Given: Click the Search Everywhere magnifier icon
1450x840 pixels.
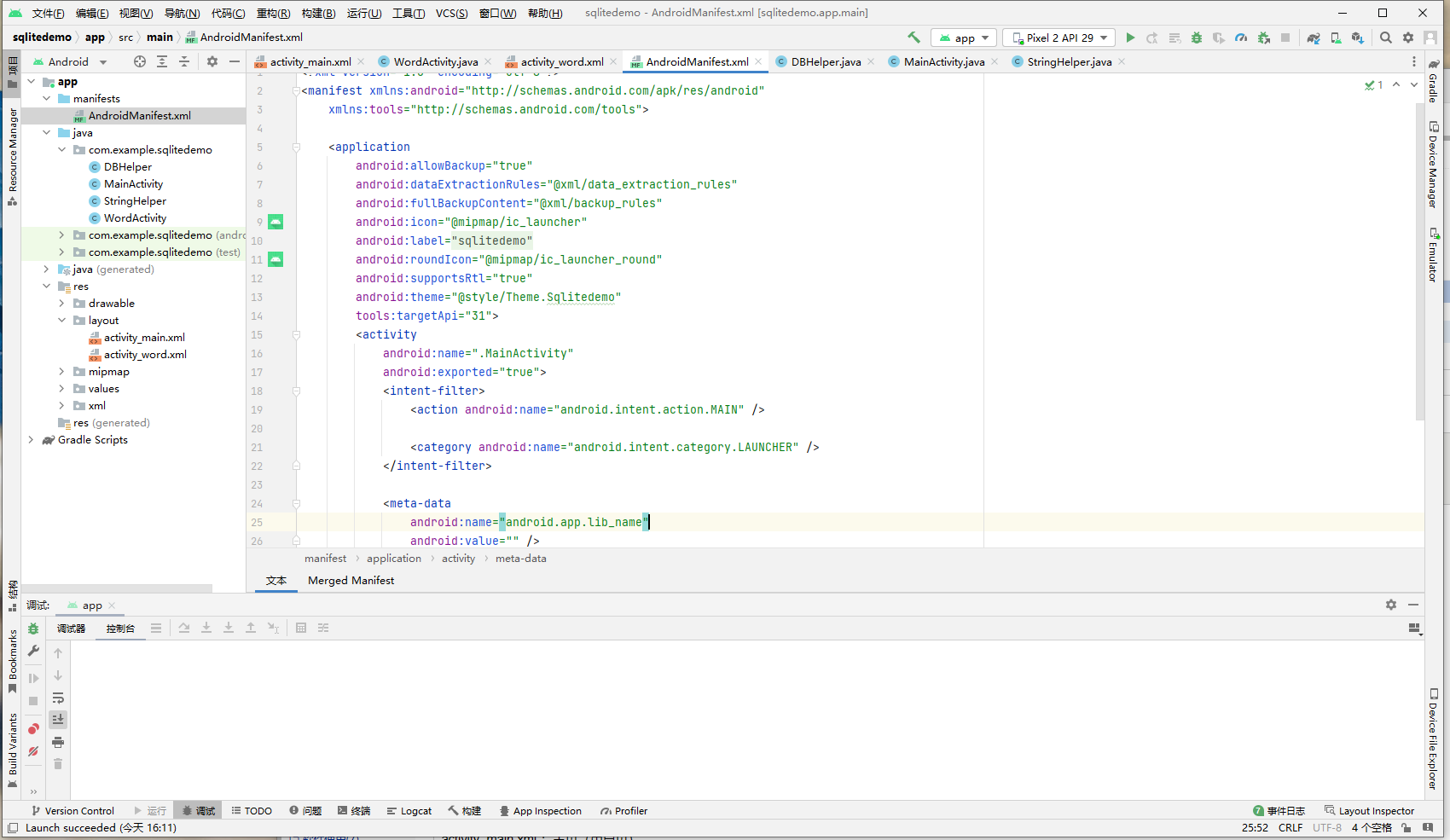Looking at the screenshot, I should [1386, 38].
